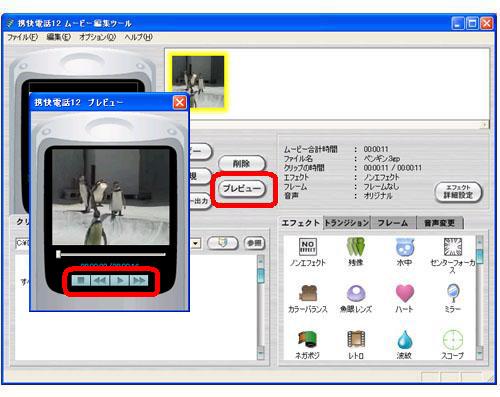Stop playback in the preview window
Viewport: 500px width, 397px height.
[x=81, y=281]
